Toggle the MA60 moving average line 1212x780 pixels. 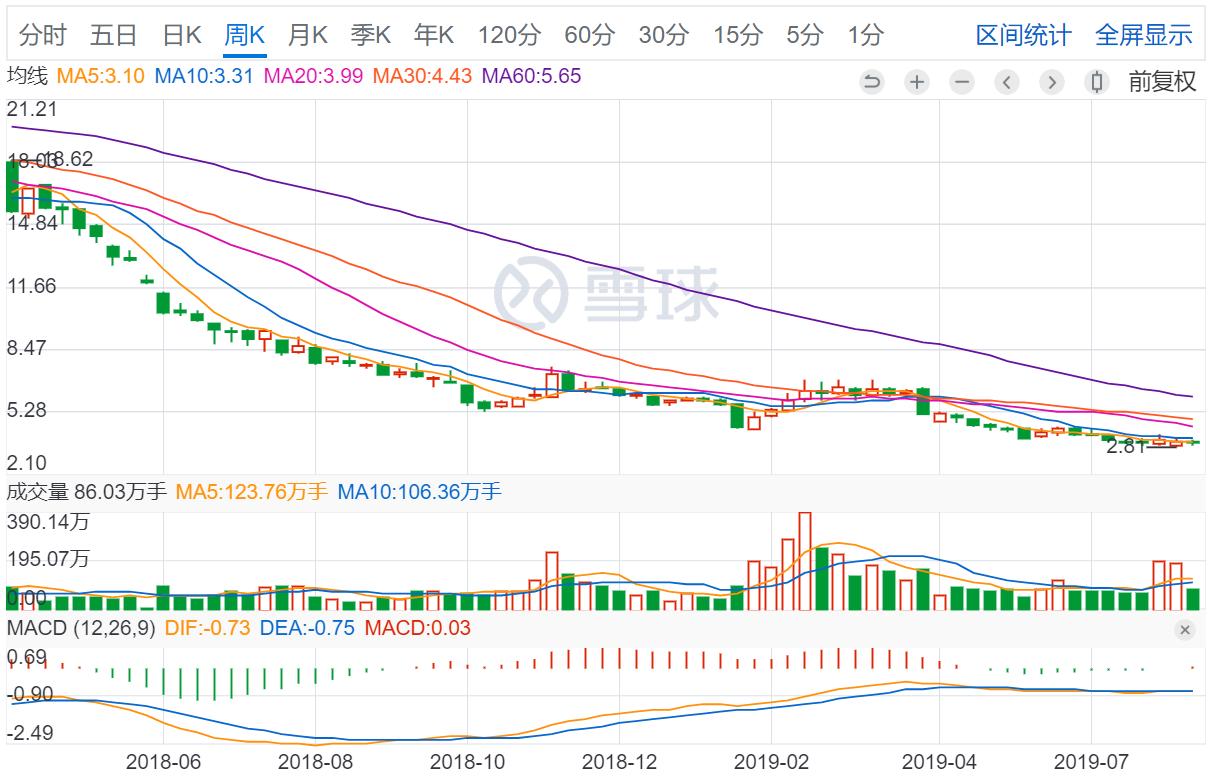521,72
